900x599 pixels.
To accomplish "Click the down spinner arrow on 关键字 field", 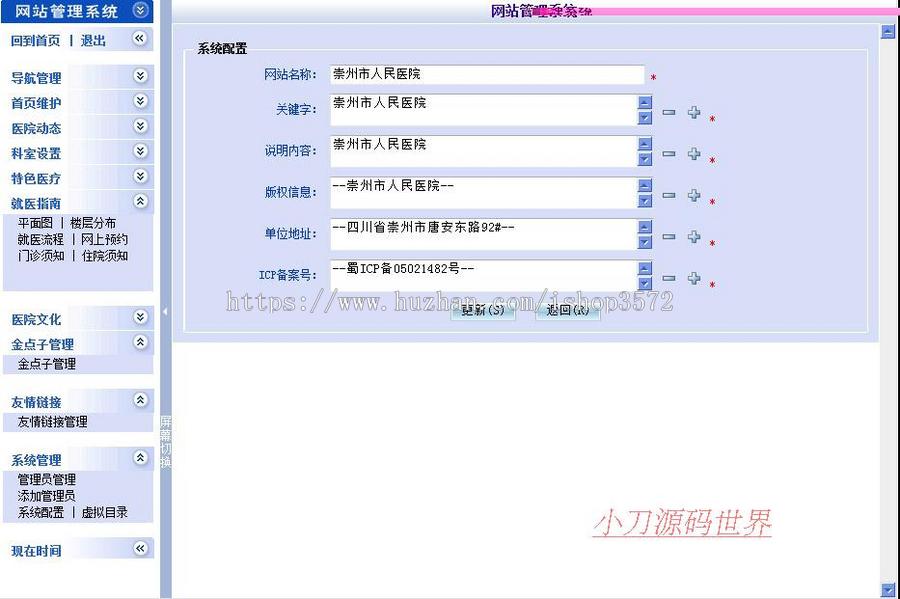I will 643,120.
